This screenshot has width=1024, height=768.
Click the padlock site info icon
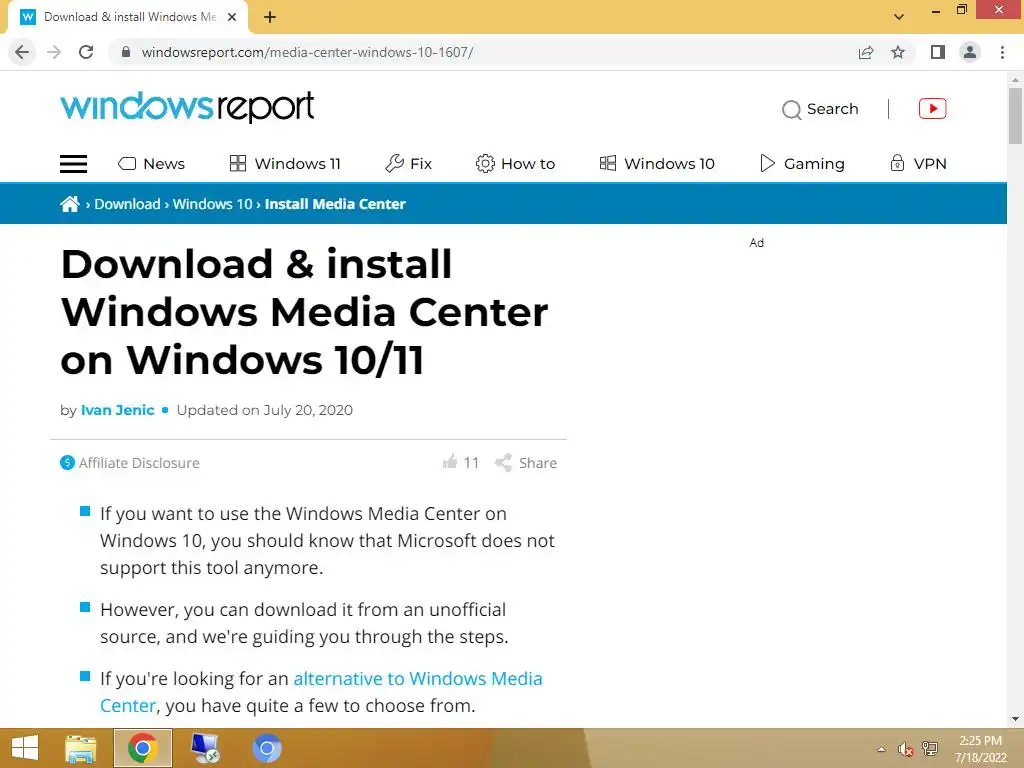coord(127,52)
